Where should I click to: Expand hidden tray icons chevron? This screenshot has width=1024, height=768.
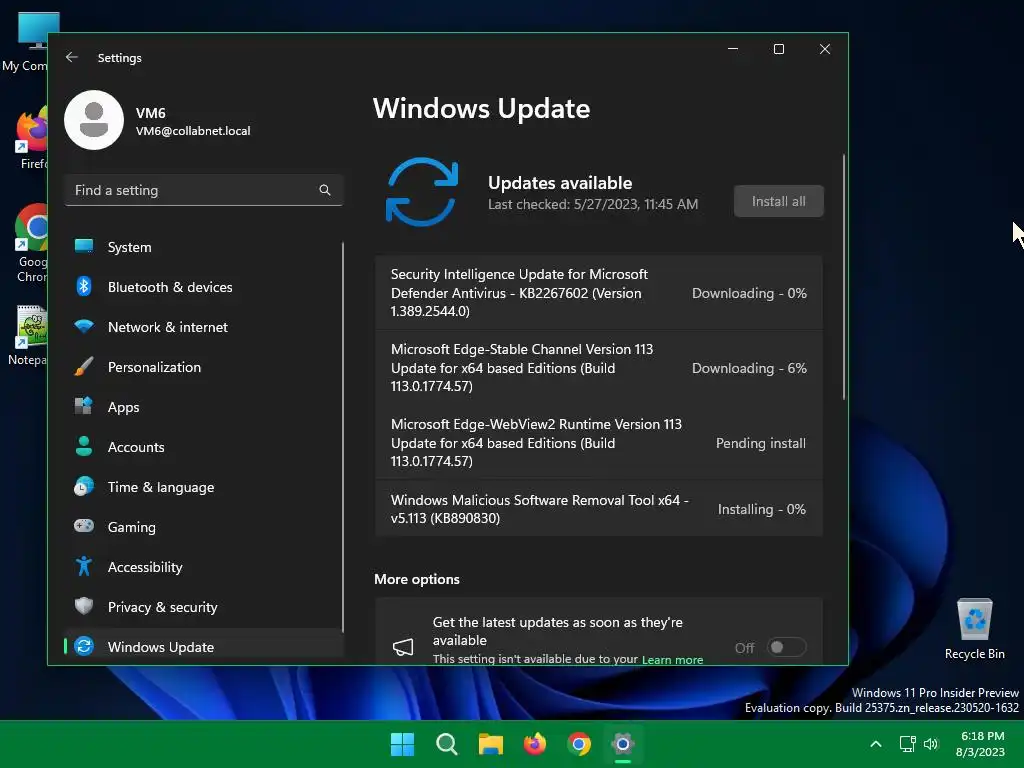click(x=876, y=744)
